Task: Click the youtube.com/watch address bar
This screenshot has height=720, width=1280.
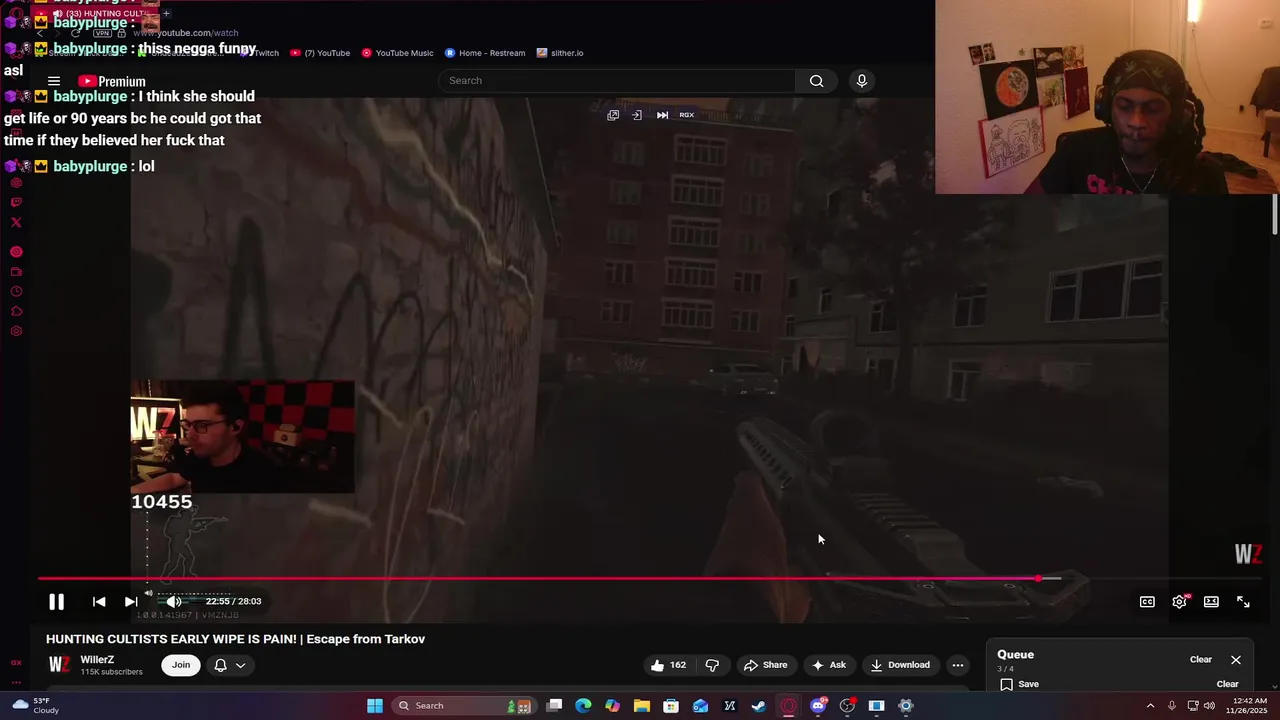Action: point(186,33)
